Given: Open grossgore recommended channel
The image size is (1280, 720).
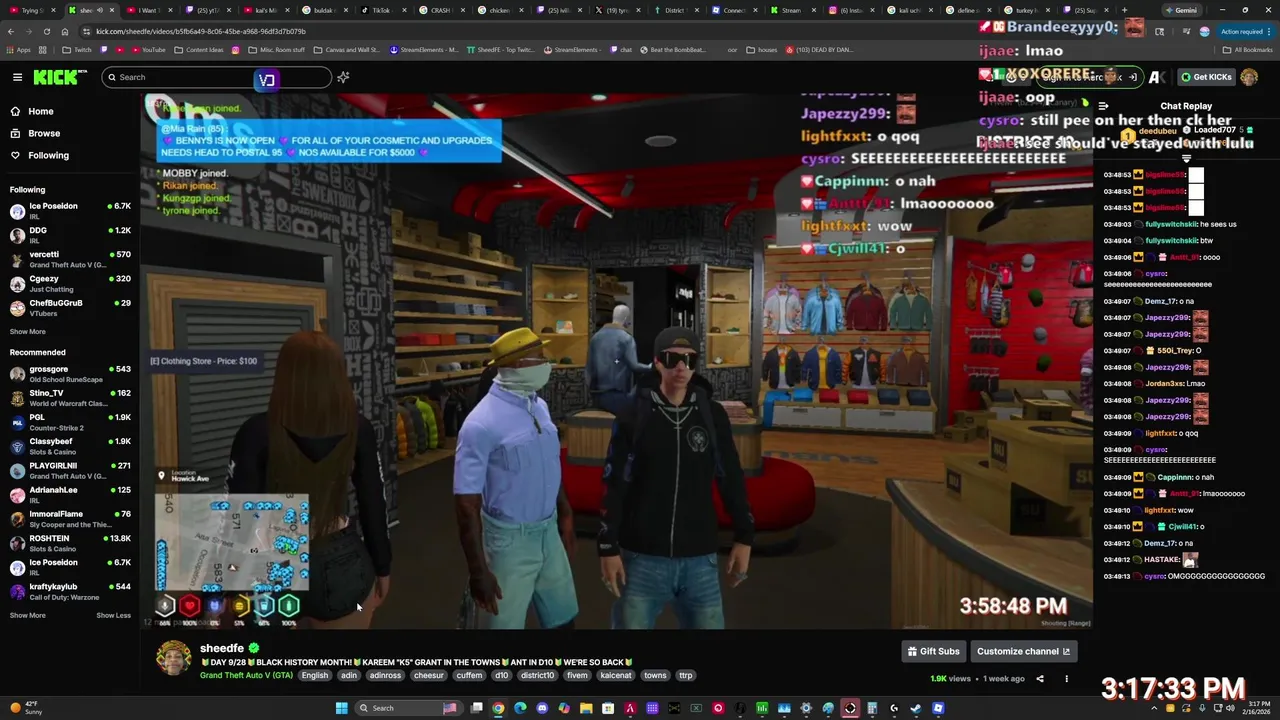Looking at the screenshot, I should (70, 373).
